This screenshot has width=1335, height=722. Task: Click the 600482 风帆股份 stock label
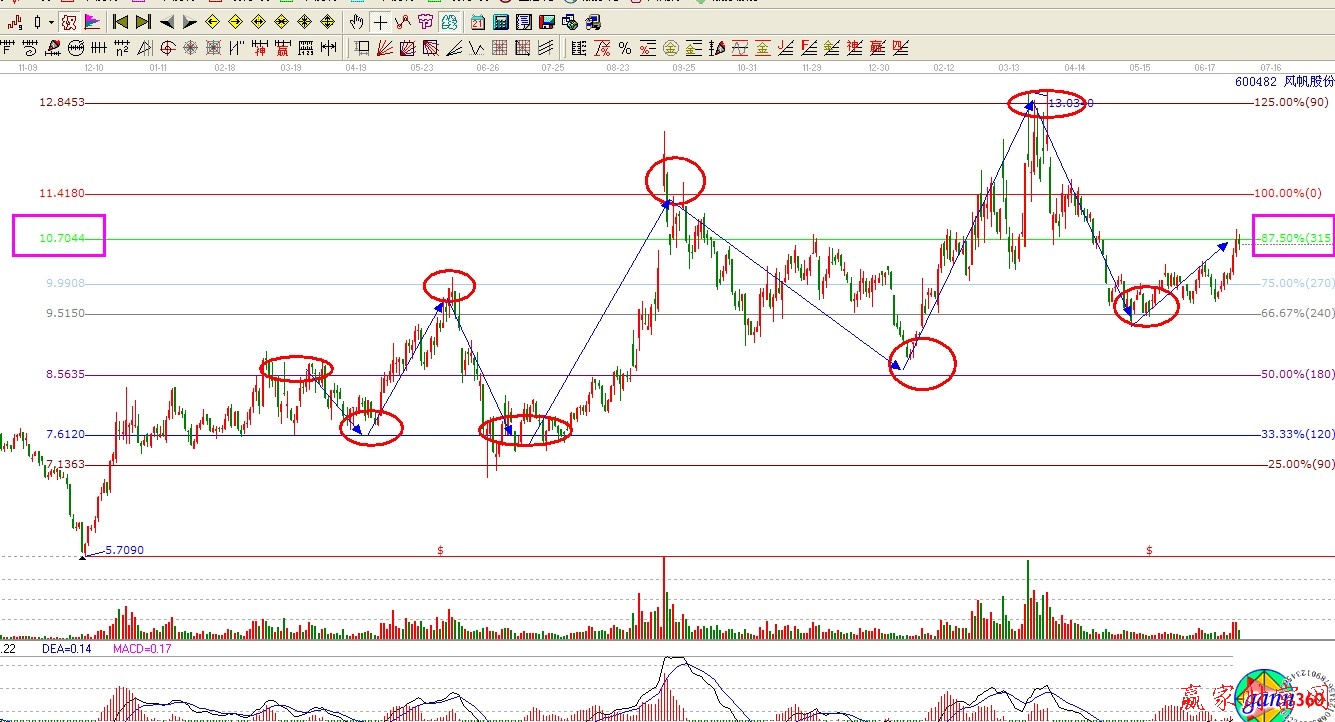[x=1284, y=82]
